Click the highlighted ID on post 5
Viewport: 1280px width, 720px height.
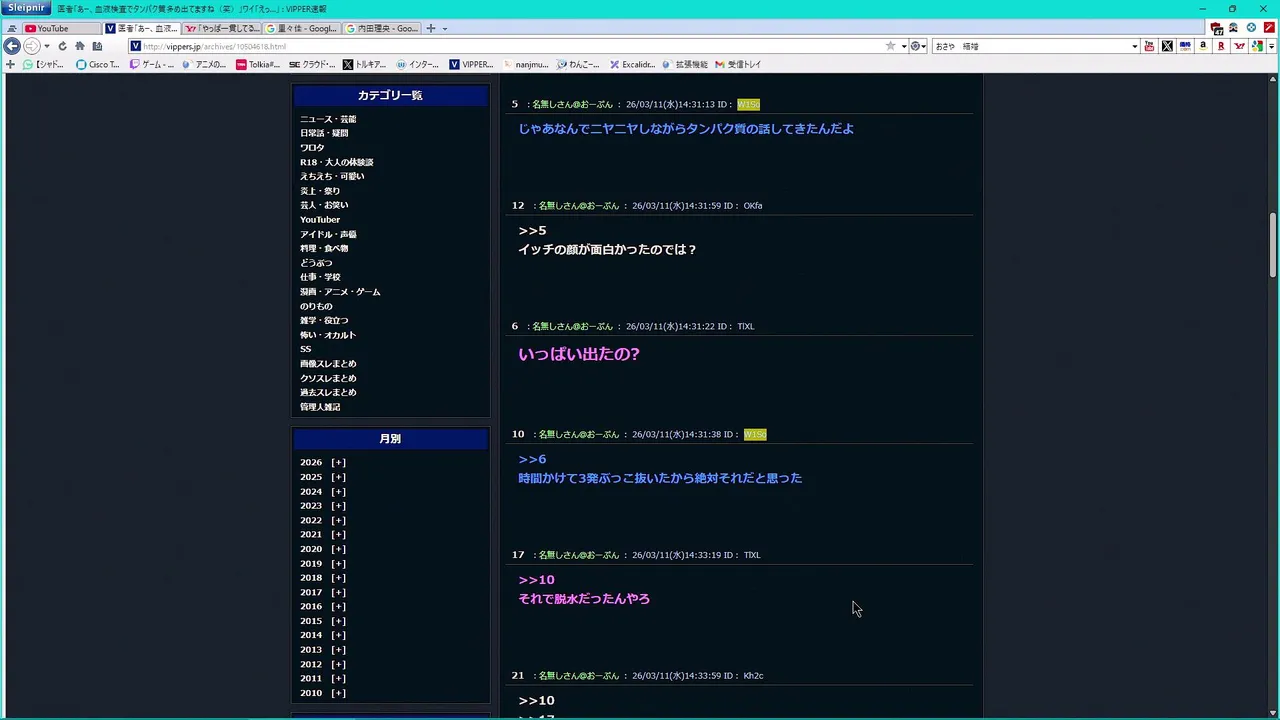748,104
